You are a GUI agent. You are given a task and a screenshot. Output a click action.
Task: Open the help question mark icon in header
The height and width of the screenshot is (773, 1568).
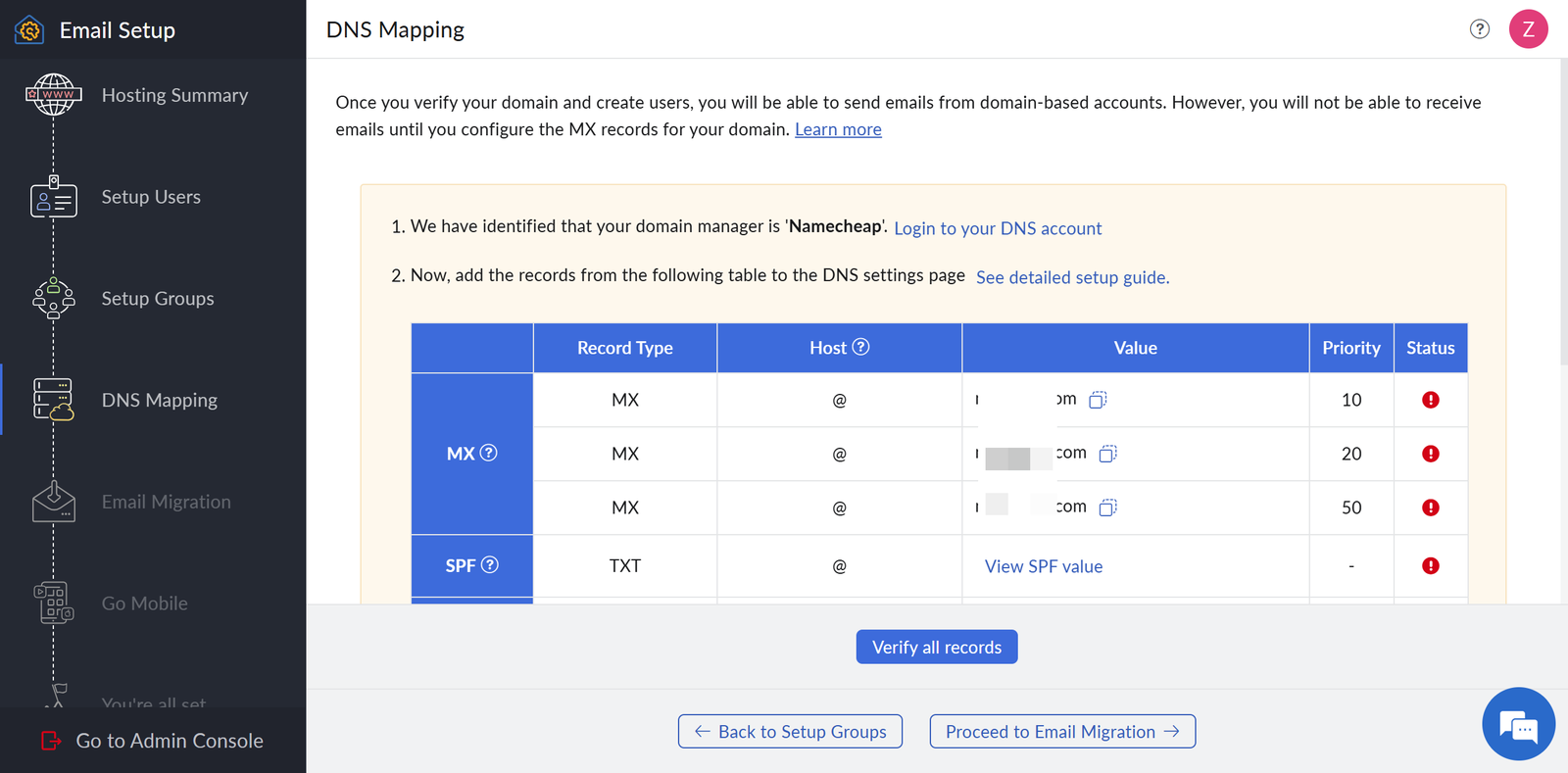click(1480, 29)
